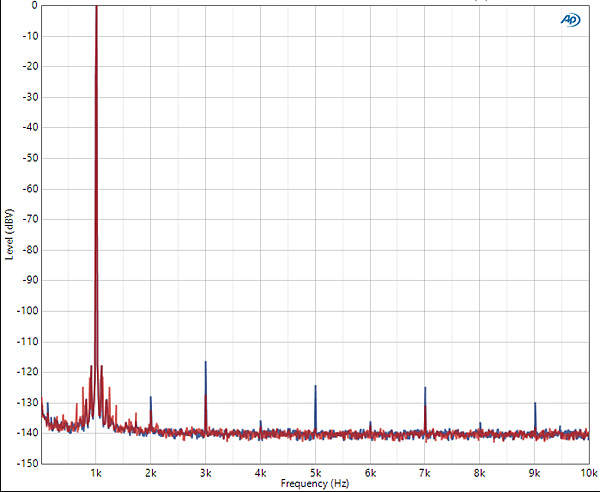
Task: Click the blue 9 kHz harmonic spike
Action: click(x=535, y=405)
